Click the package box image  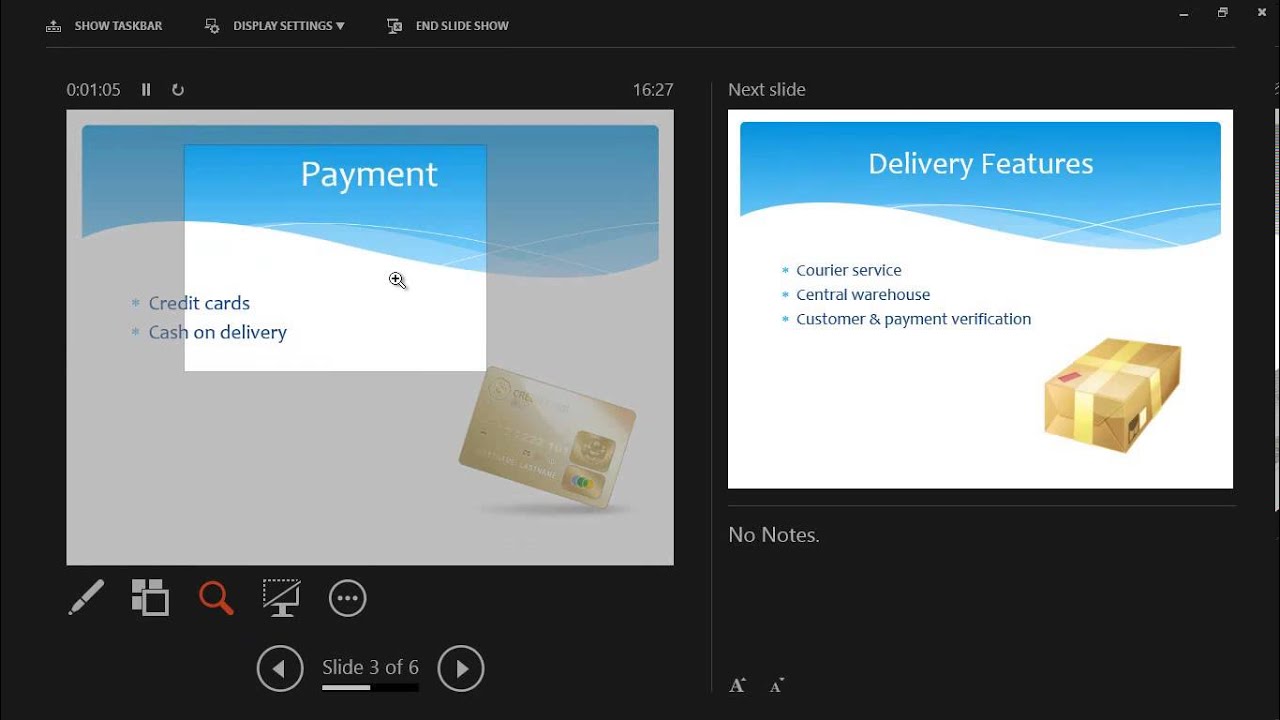[1112, 395]
